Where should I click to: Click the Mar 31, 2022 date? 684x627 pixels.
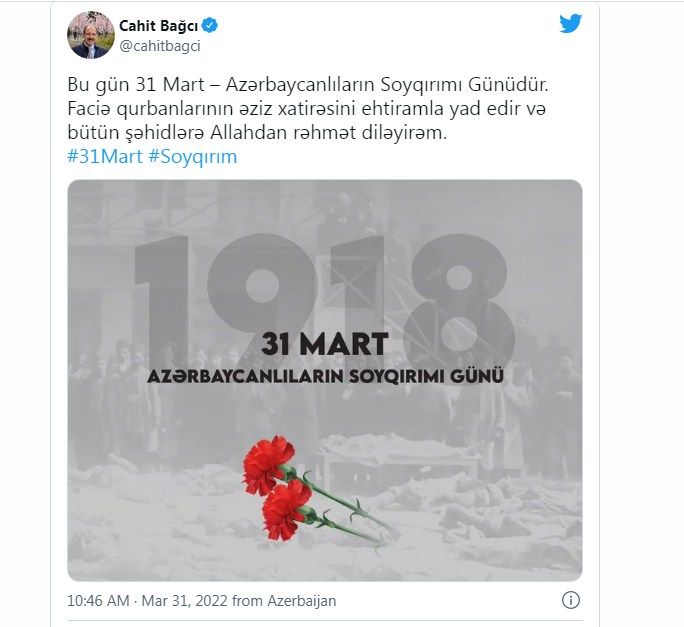[x=185, y=601]
